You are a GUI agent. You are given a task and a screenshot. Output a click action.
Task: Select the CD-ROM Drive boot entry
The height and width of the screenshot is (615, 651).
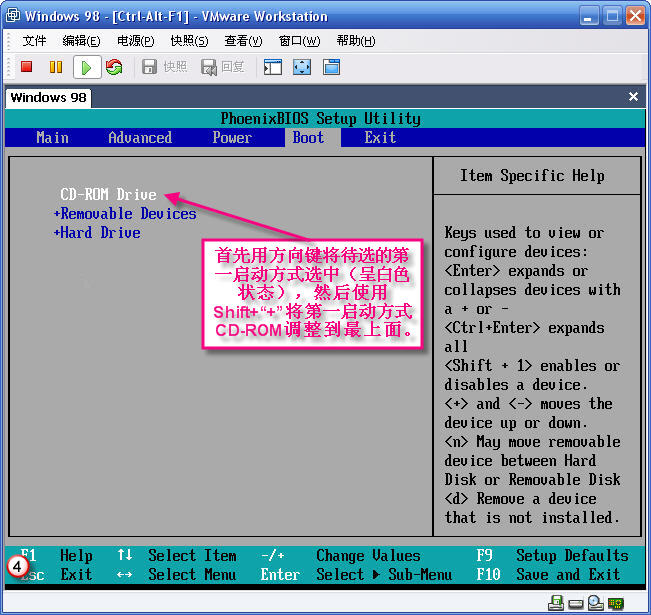click(x=108, y=194)
